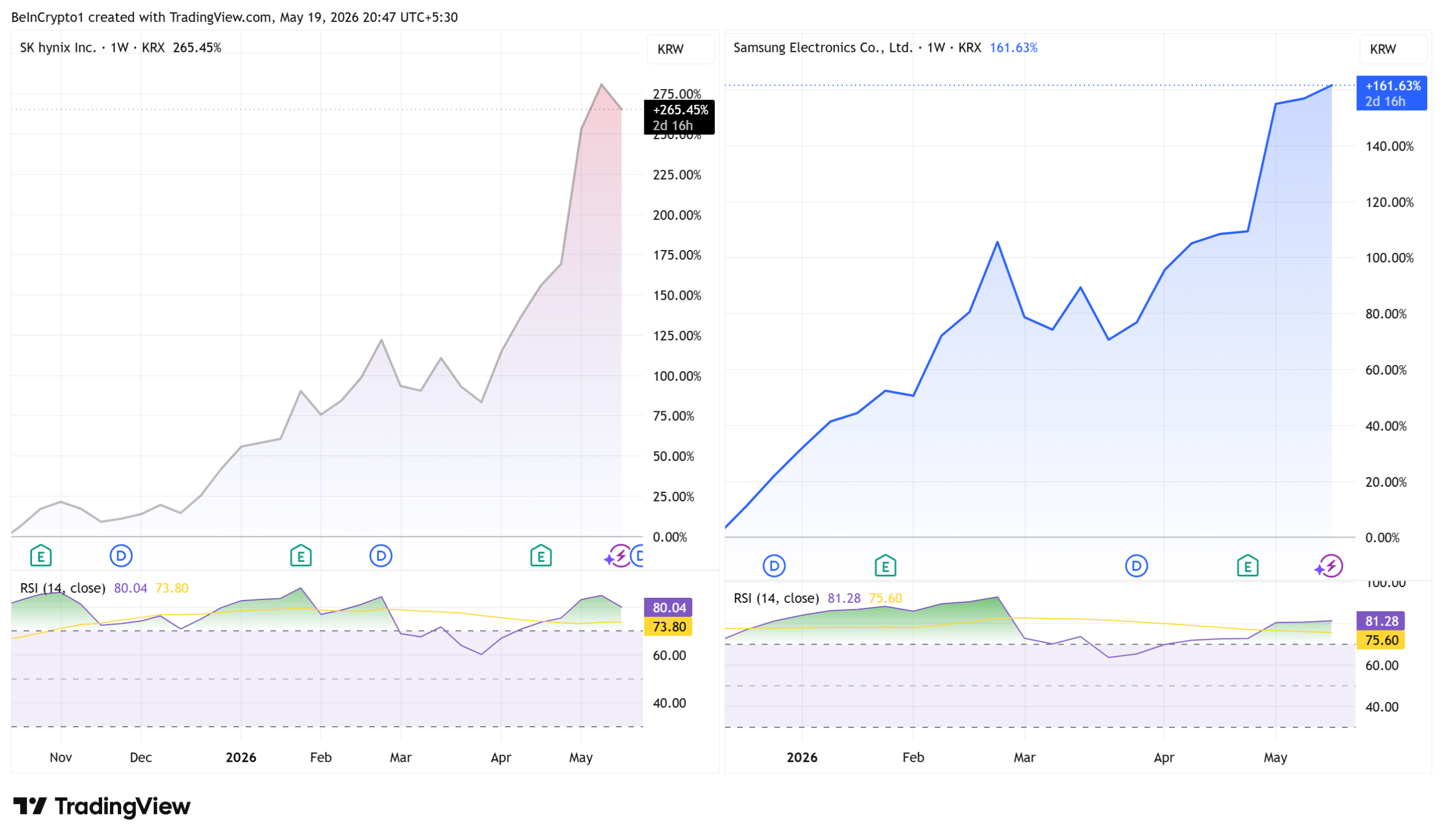Click the Nov label on SK hynix time axis
This screenshot has width=1443, height=840.
tap(61, 758)
